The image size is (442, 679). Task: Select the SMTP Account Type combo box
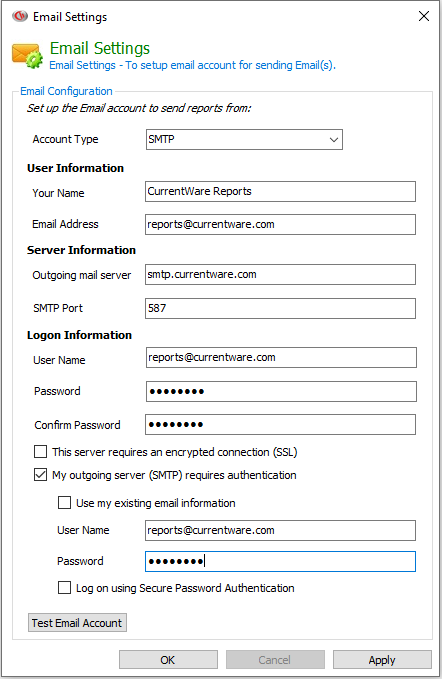(x=244, y=139)
